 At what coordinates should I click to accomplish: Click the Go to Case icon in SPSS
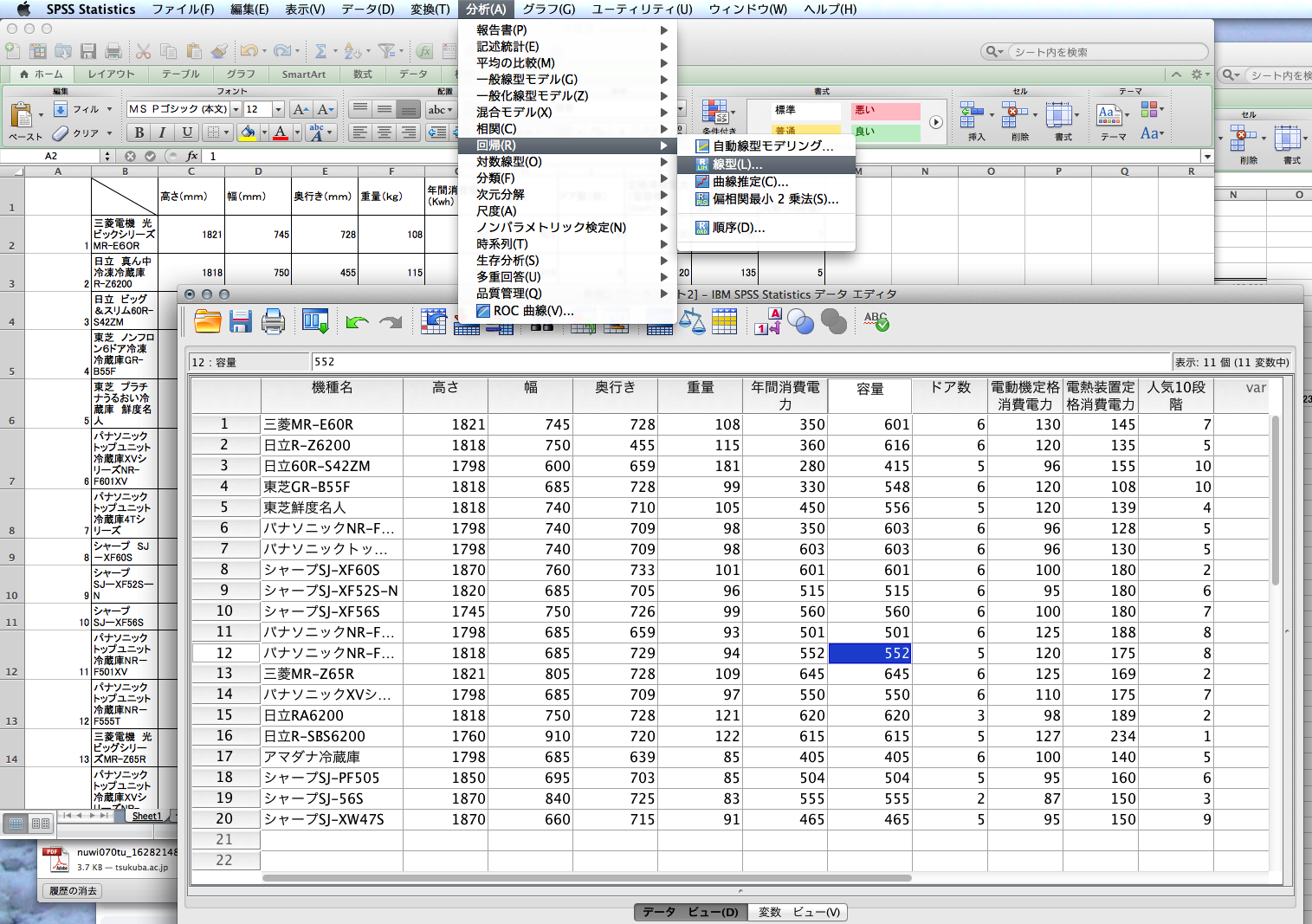(434, 321)
